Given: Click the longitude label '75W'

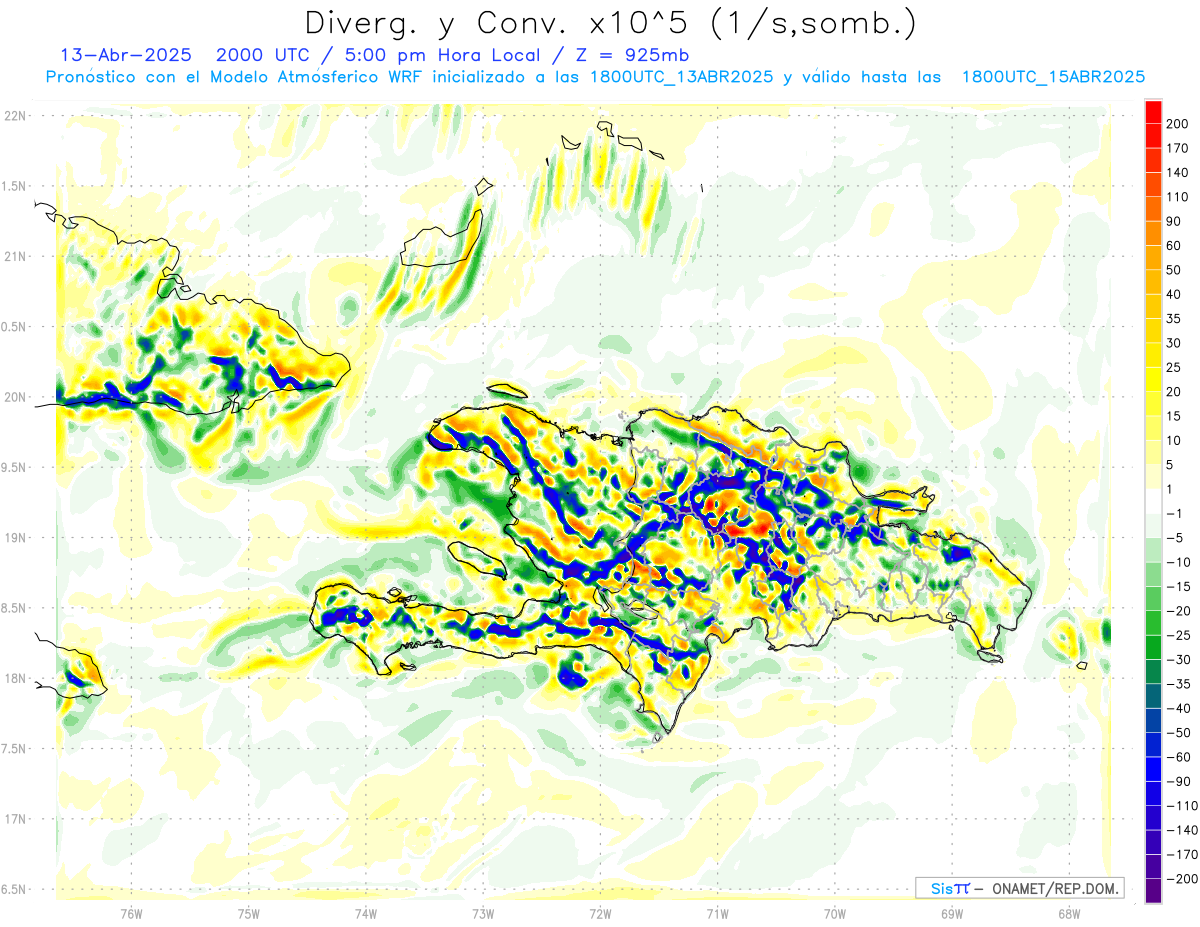Looking at the screenshot, I should [x=249, y=913].
